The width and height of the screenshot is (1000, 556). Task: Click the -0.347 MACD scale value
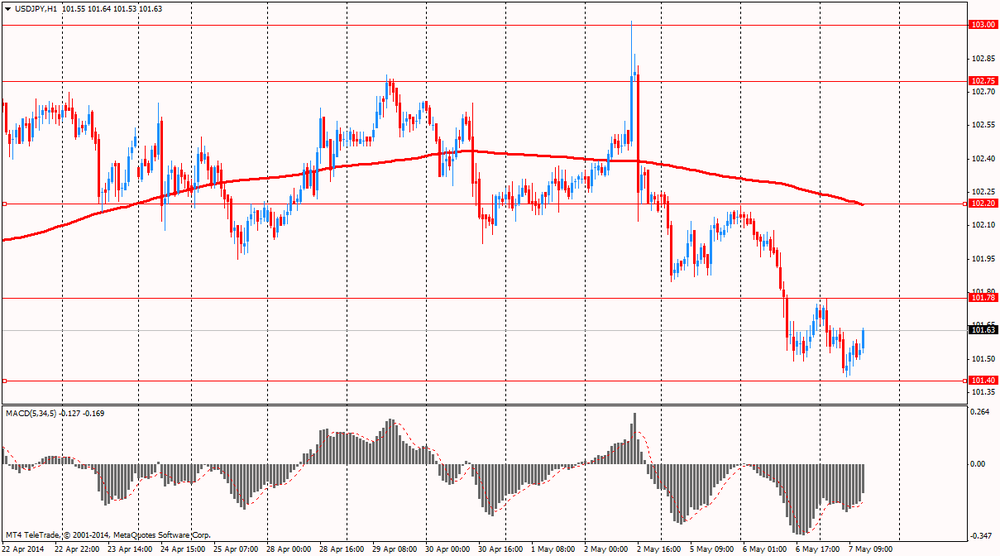tap(980, 536)
